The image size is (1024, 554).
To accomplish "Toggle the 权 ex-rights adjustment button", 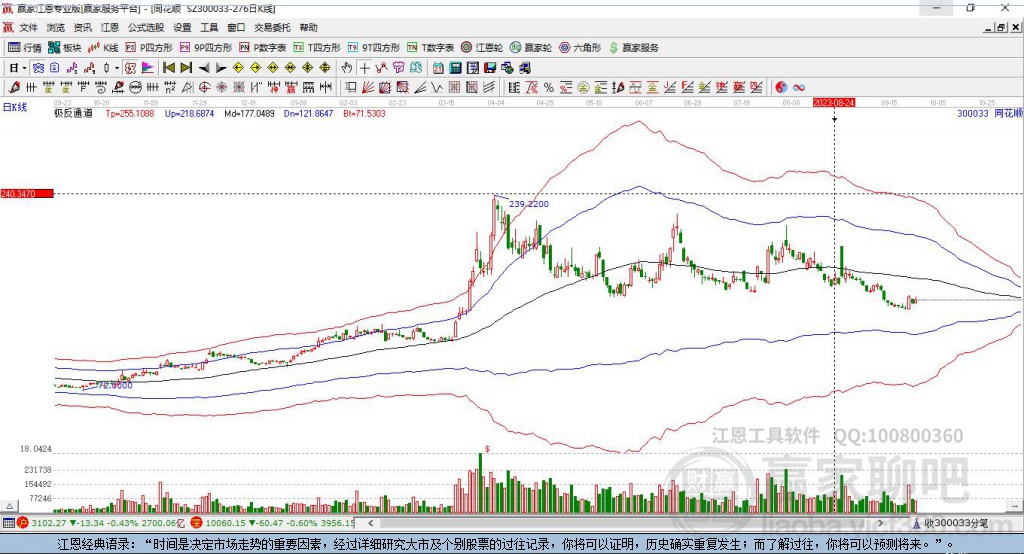I will click(131, 68).
